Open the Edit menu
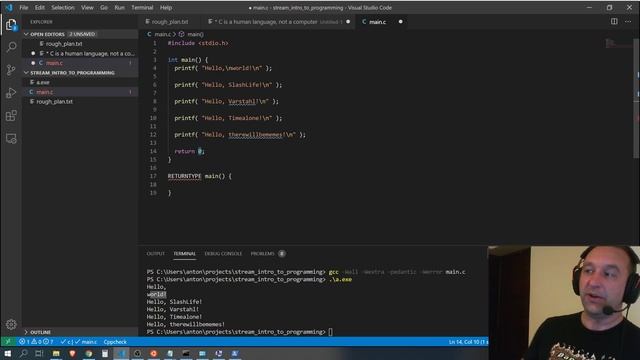 40,7
